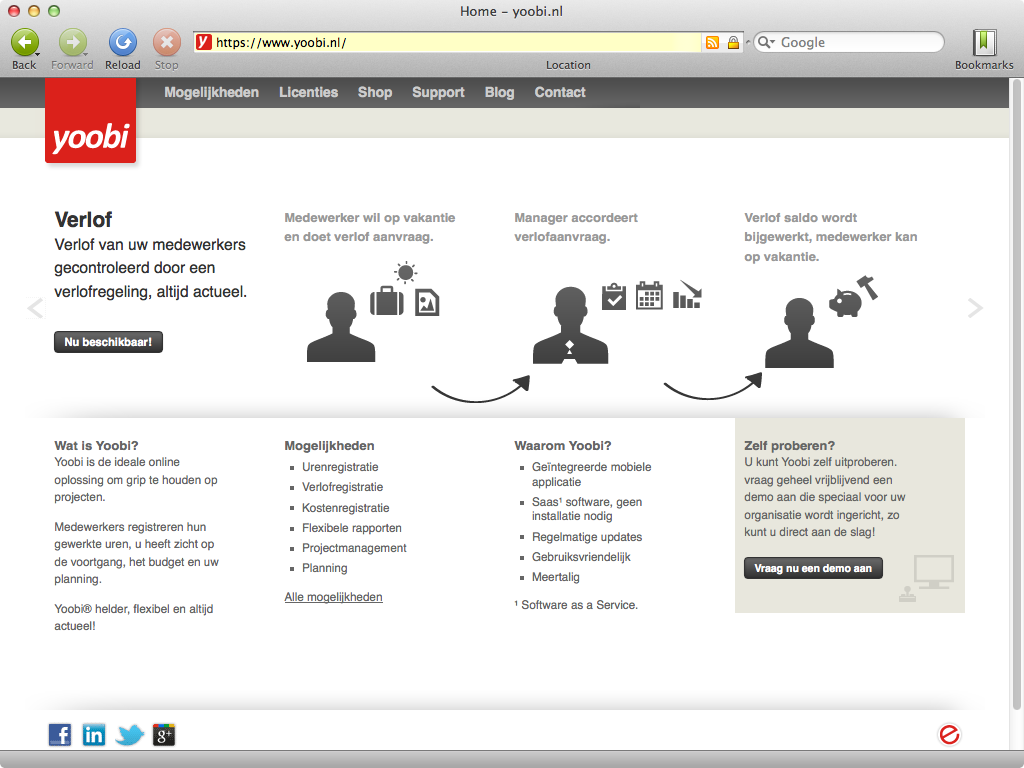This screenshot has height=768, width=1024.
Task: Click the photo document icon
Action: pyautogui.click(x=427, y=302)
